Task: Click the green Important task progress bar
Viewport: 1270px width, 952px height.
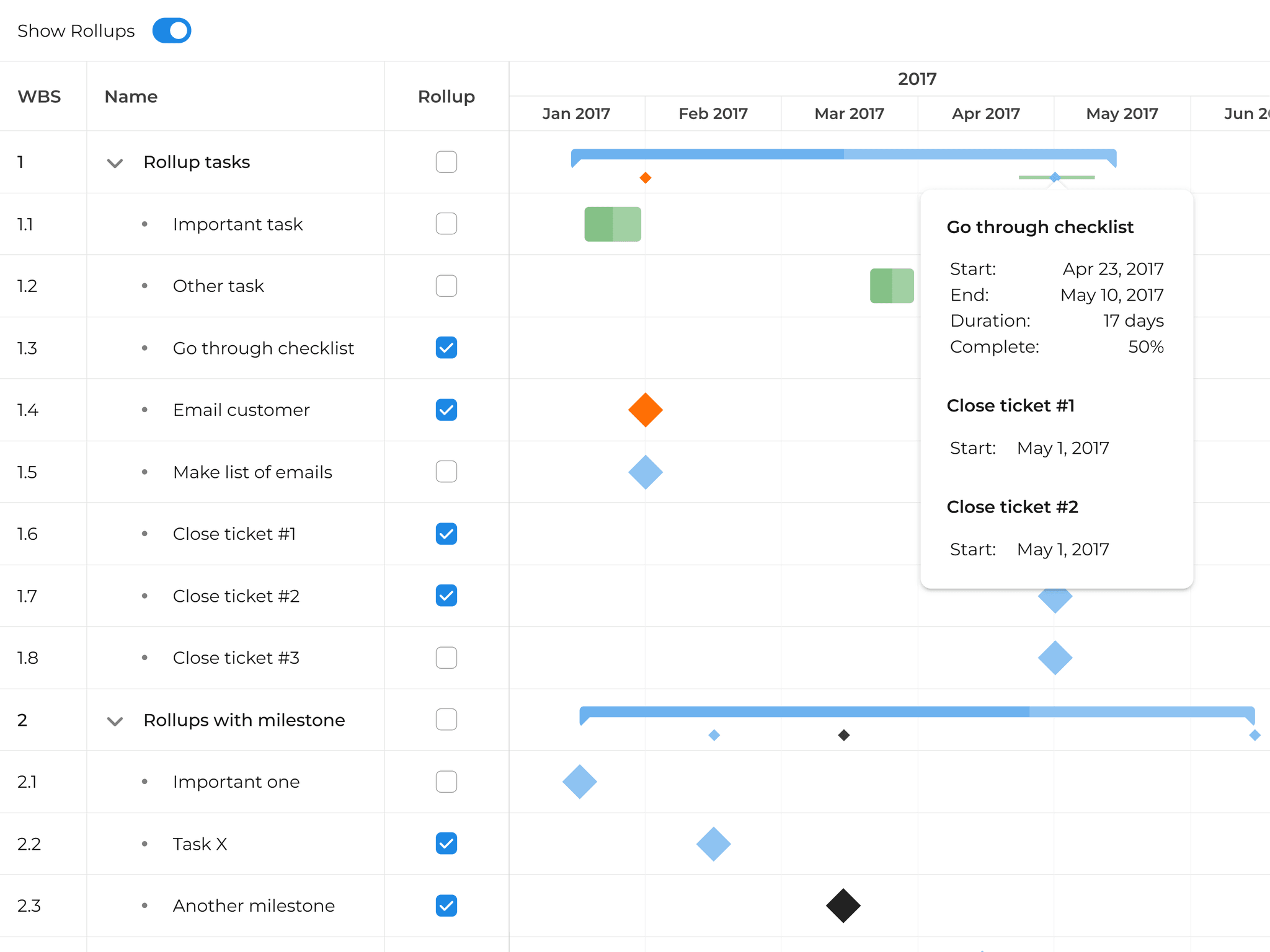Action: click(x=612, y=224)
